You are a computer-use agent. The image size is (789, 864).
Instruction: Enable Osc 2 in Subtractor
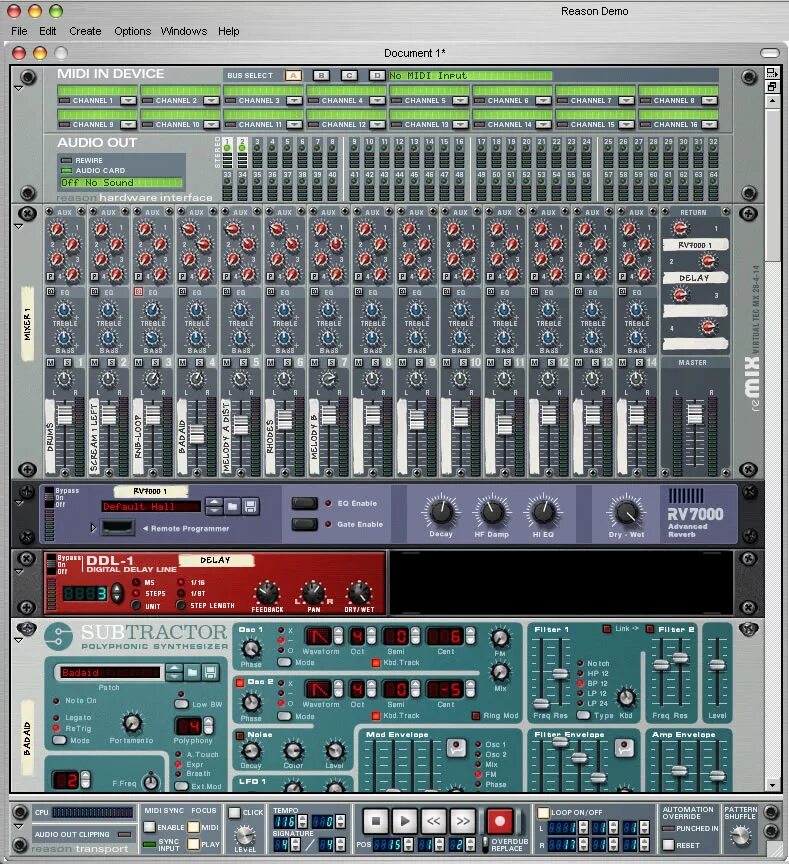[240, 682]
